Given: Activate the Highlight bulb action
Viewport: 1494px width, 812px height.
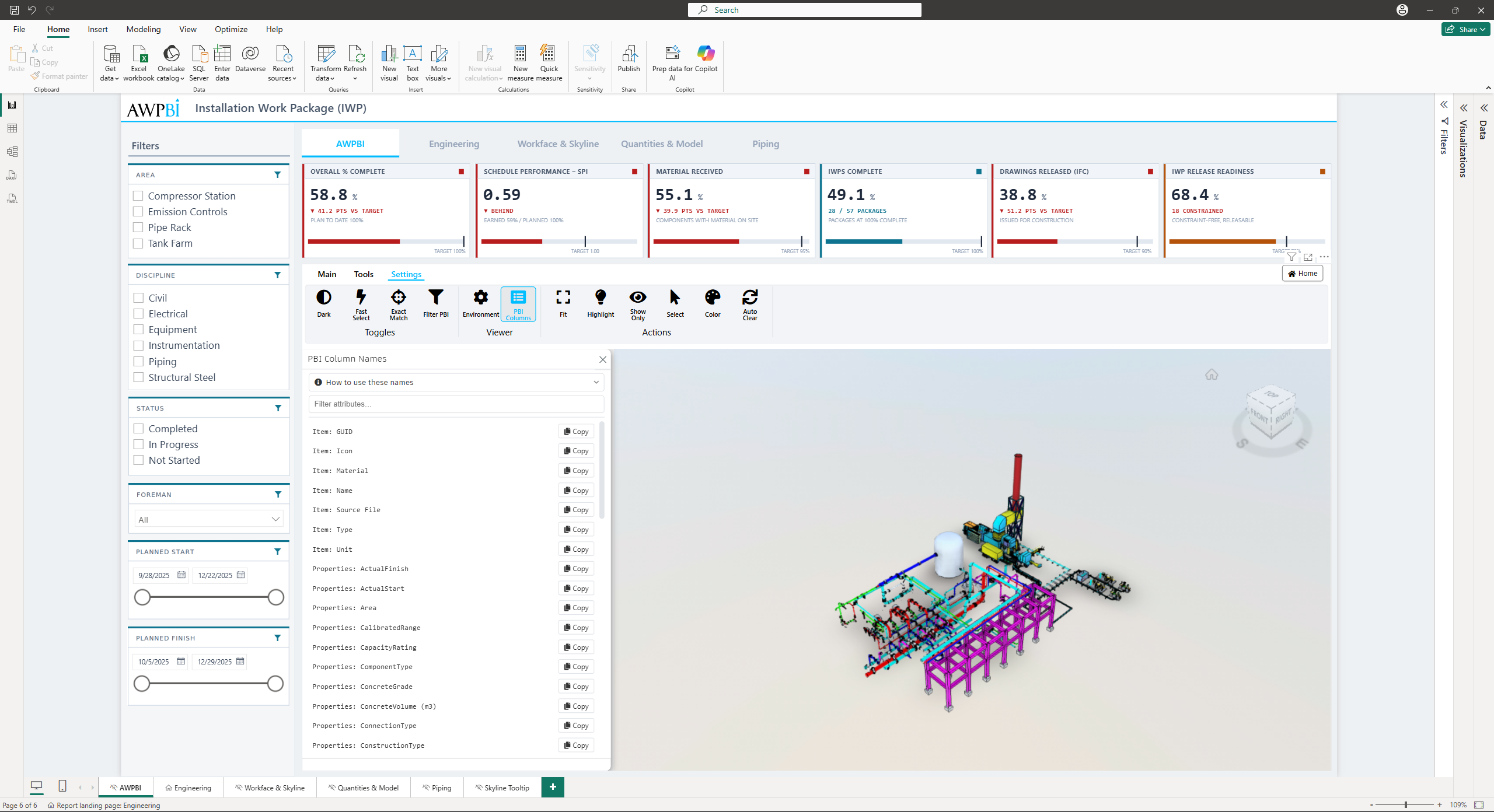Looking at the screenshot, I should pyautogui.click(x=601, y=303).
